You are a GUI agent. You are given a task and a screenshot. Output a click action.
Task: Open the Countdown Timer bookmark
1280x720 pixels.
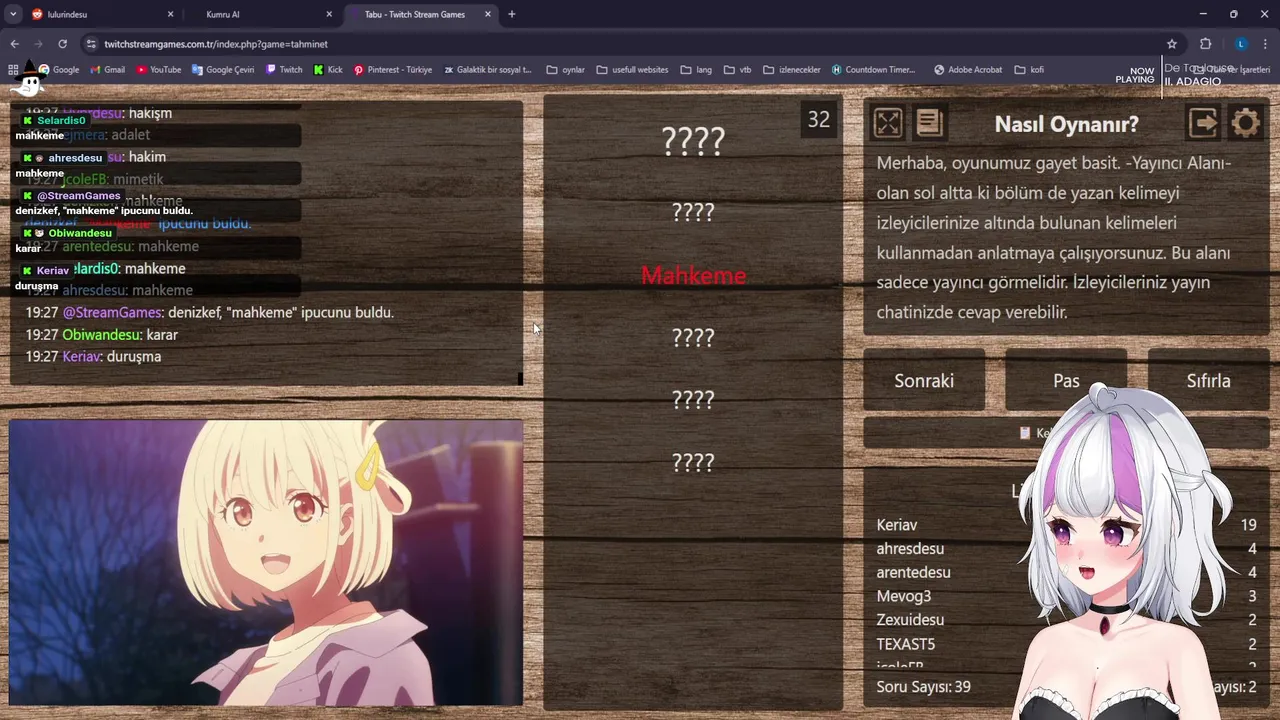coord(874,70)
